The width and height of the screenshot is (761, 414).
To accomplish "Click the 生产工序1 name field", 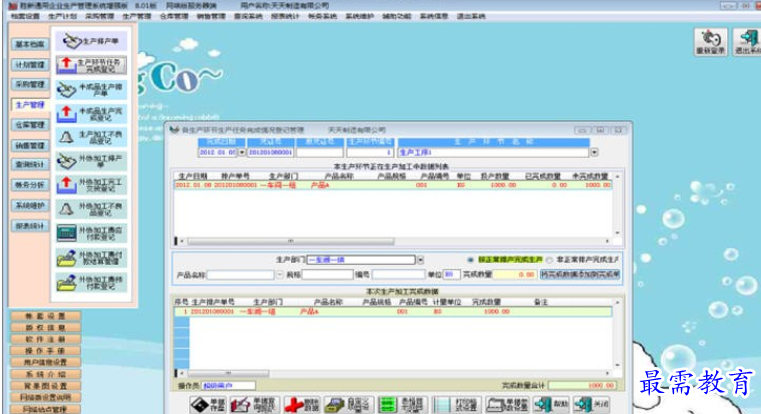I will (x=493, y=152).
